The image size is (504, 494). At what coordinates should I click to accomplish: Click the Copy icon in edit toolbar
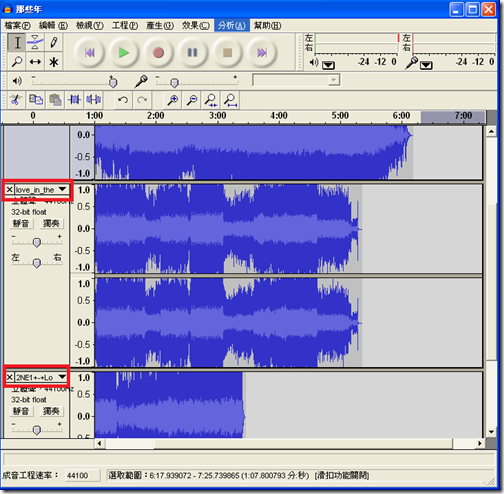[x=36, y=100]
